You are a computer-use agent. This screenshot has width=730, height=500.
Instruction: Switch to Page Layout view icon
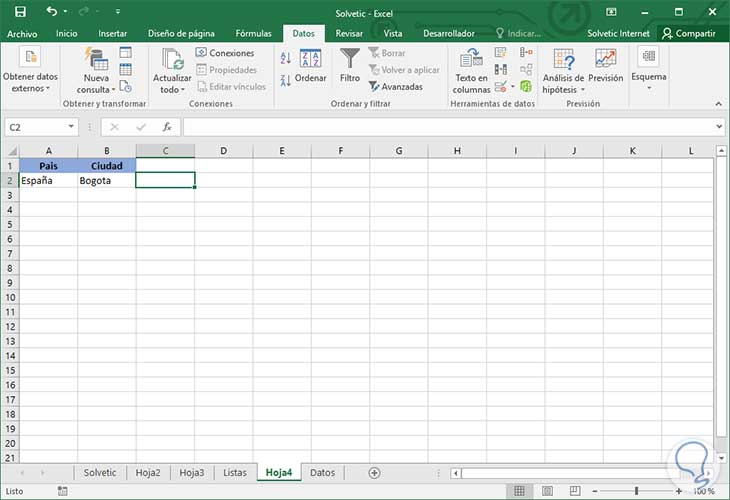tap(547, 491)
